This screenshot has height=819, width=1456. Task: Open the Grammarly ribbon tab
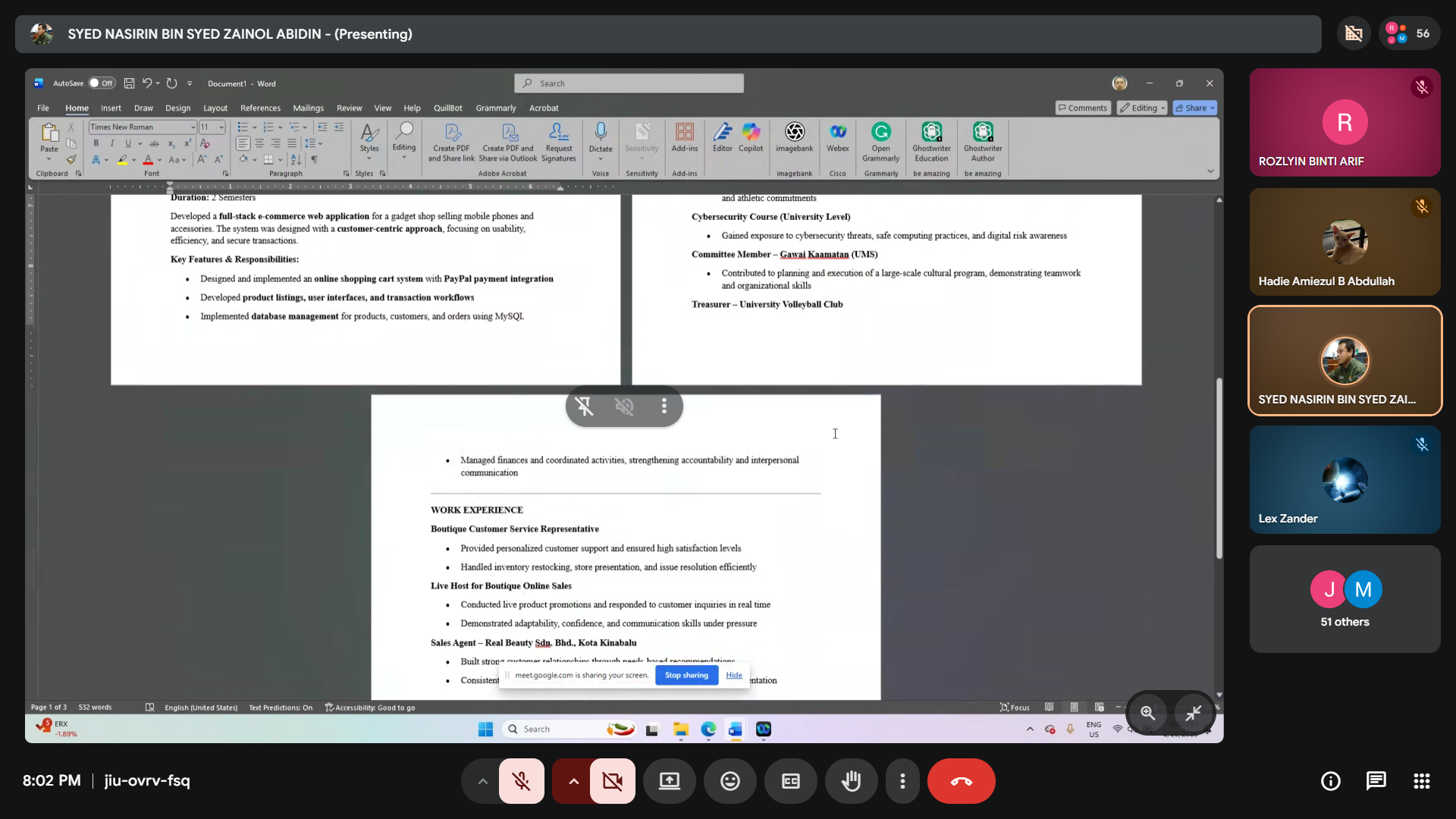point(495,108)
